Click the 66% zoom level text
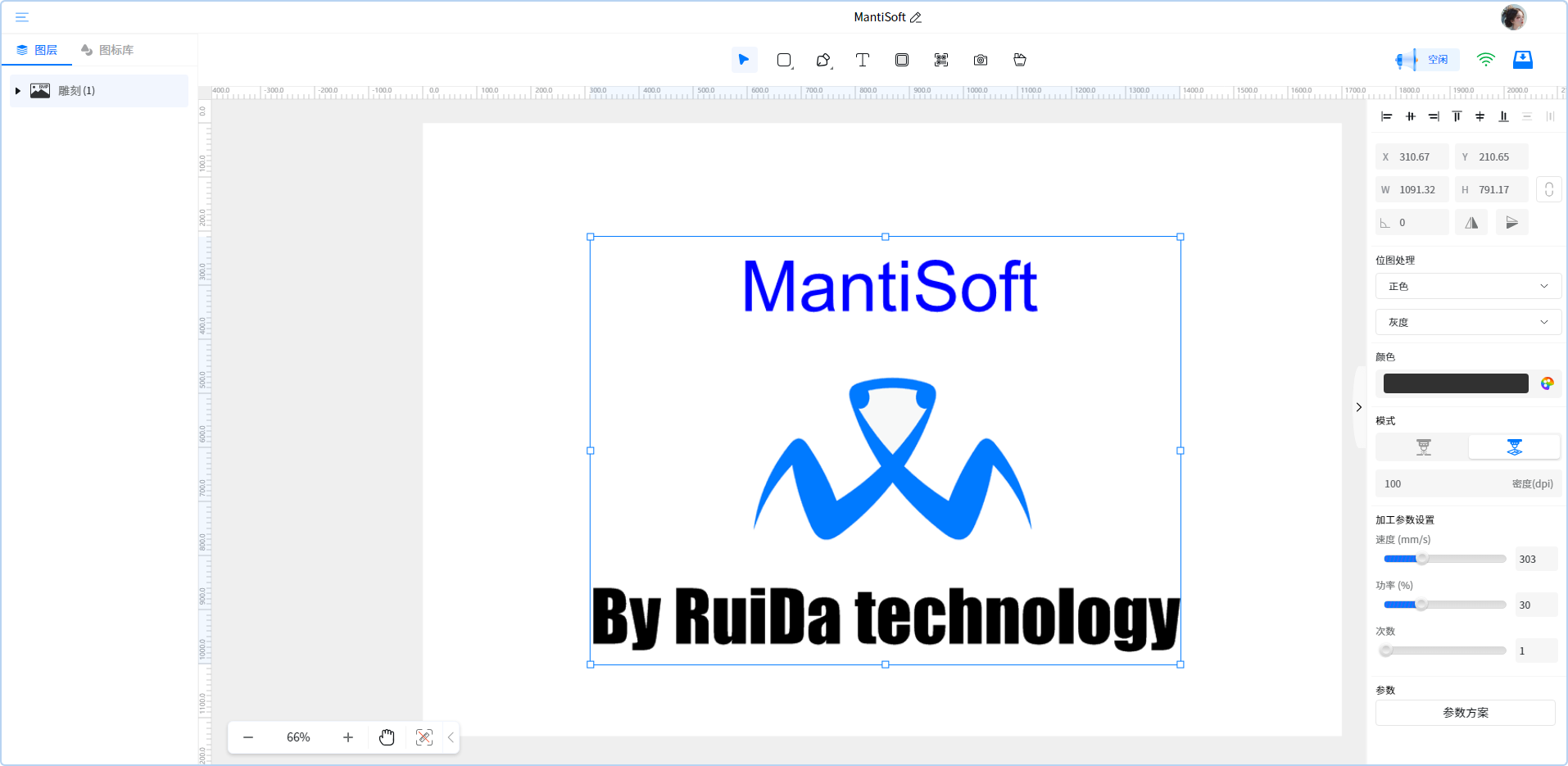1568x766 pixels. tap(298, 737)
